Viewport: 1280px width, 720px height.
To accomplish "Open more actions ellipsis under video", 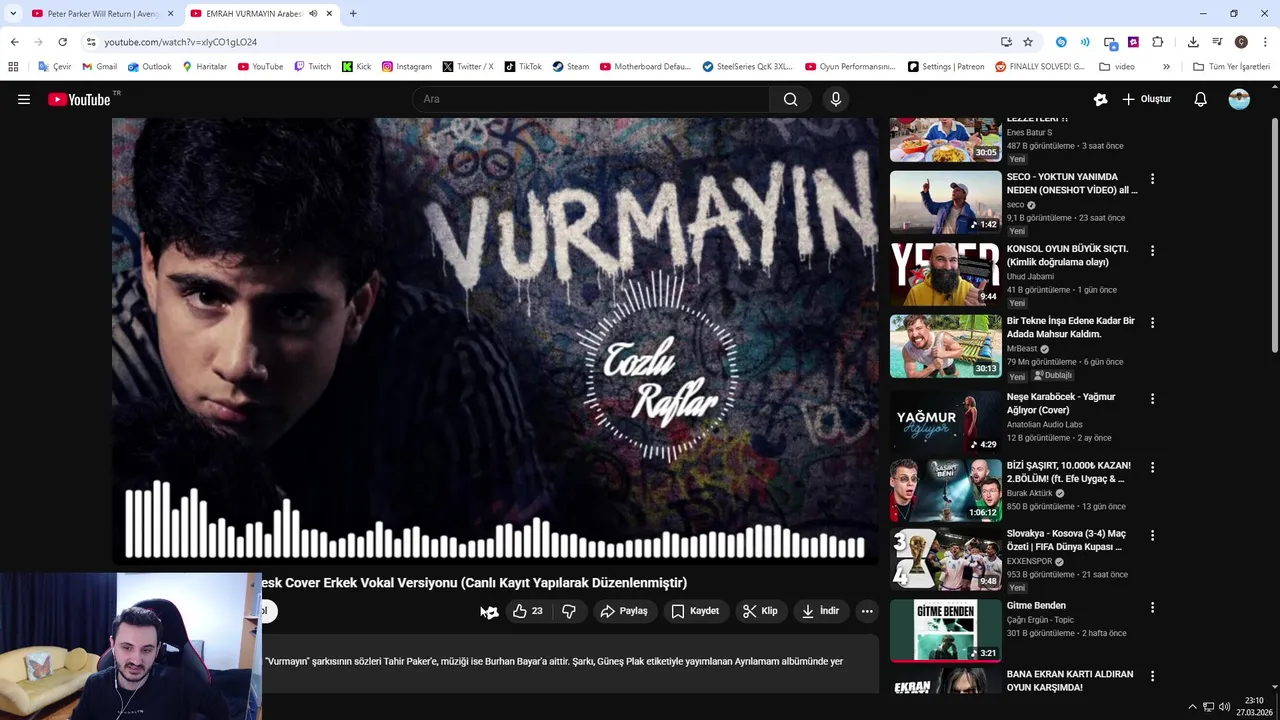I will click(867, 611).
